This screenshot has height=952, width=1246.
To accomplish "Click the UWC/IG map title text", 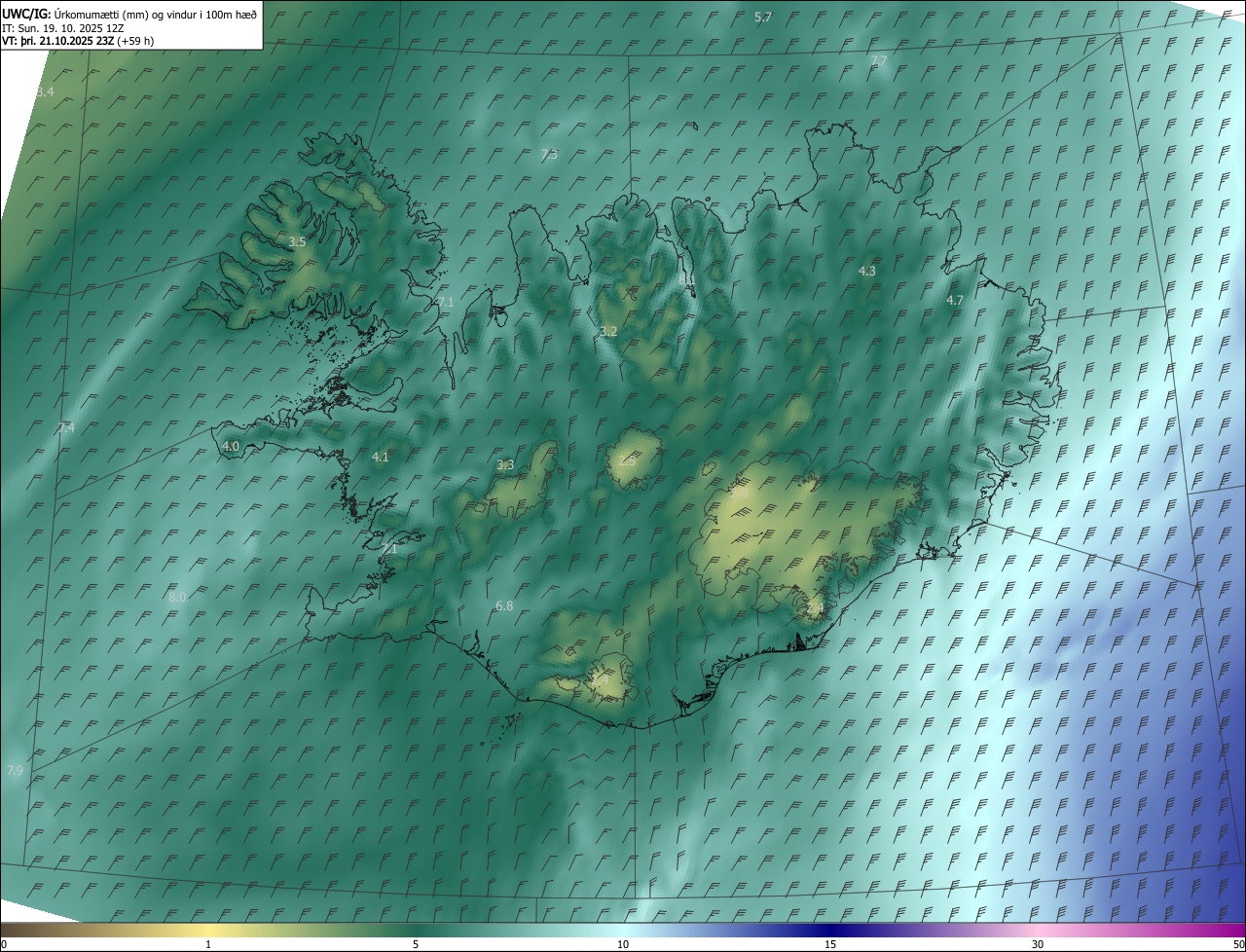I will (130, 14).
